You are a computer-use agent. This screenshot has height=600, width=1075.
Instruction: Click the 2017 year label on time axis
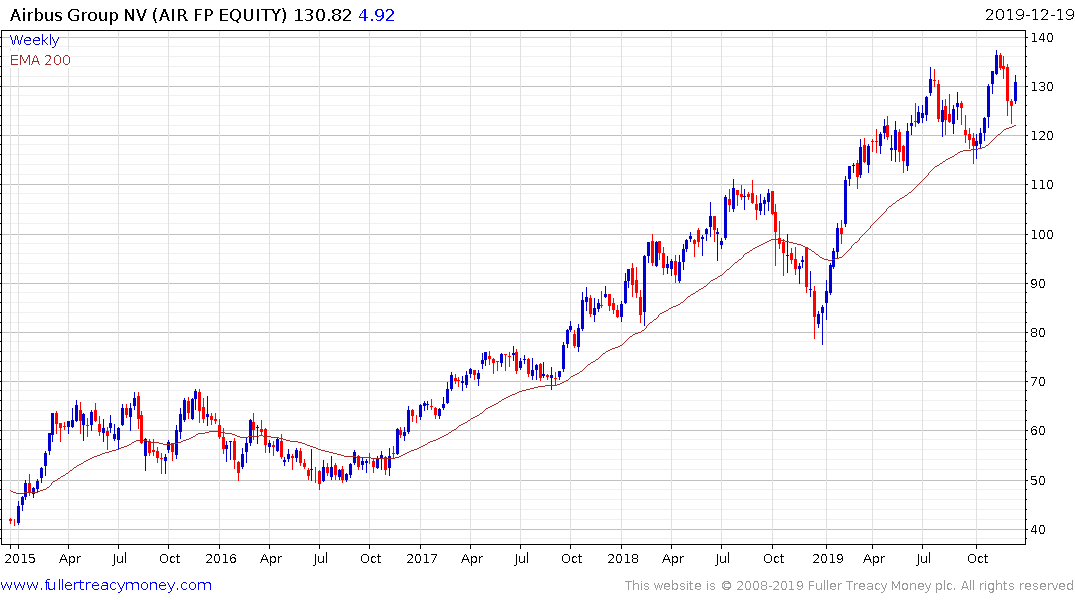[x=422, y=558]
